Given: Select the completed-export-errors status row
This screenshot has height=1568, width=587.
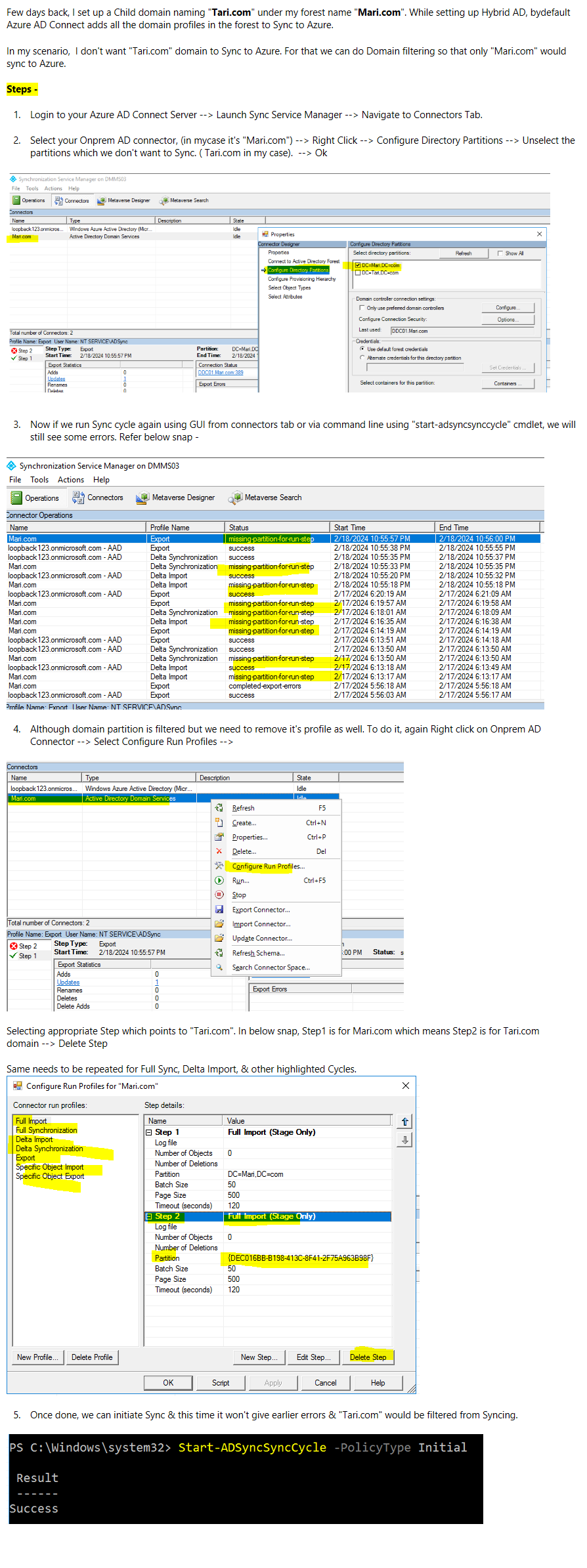Looking at the screenshot, I should coord(273,686).
